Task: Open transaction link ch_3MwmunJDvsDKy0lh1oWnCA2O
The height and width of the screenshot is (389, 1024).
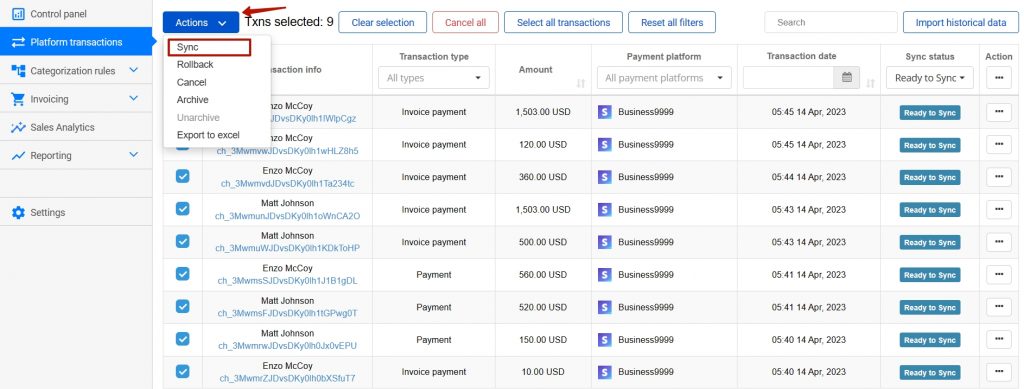Action: coord(288,216)
